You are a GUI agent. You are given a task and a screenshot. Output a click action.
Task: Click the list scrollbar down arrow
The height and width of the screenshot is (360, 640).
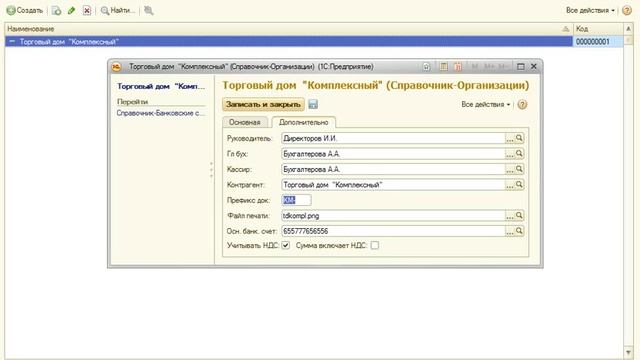point(628,352)
